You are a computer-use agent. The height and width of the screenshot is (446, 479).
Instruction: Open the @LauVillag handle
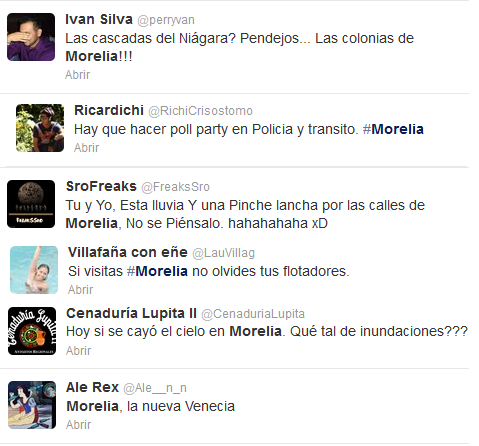[224, 253]
